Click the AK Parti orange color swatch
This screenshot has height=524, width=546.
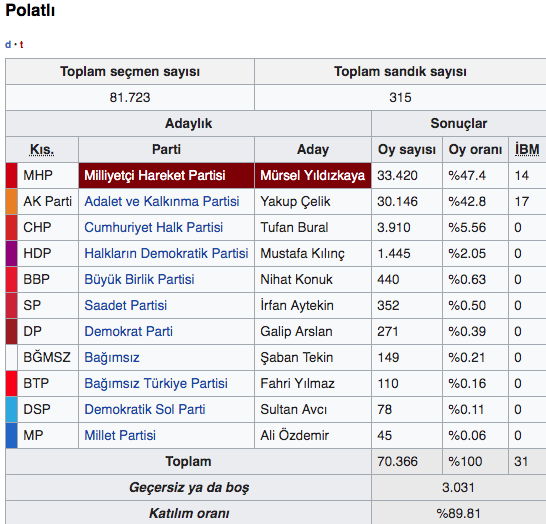(11, 202)
